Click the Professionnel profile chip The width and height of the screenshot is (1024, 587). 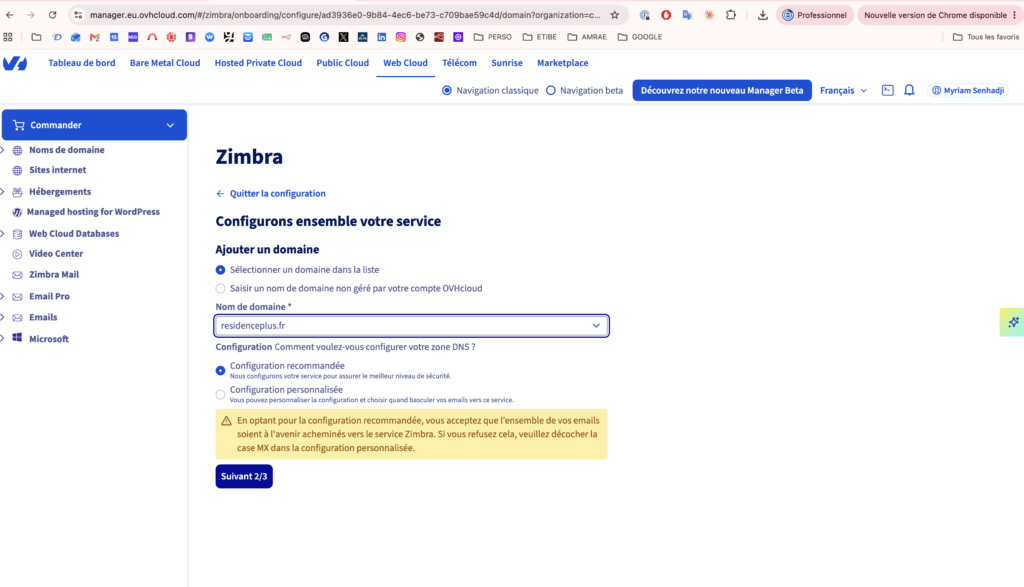(814, 15)
